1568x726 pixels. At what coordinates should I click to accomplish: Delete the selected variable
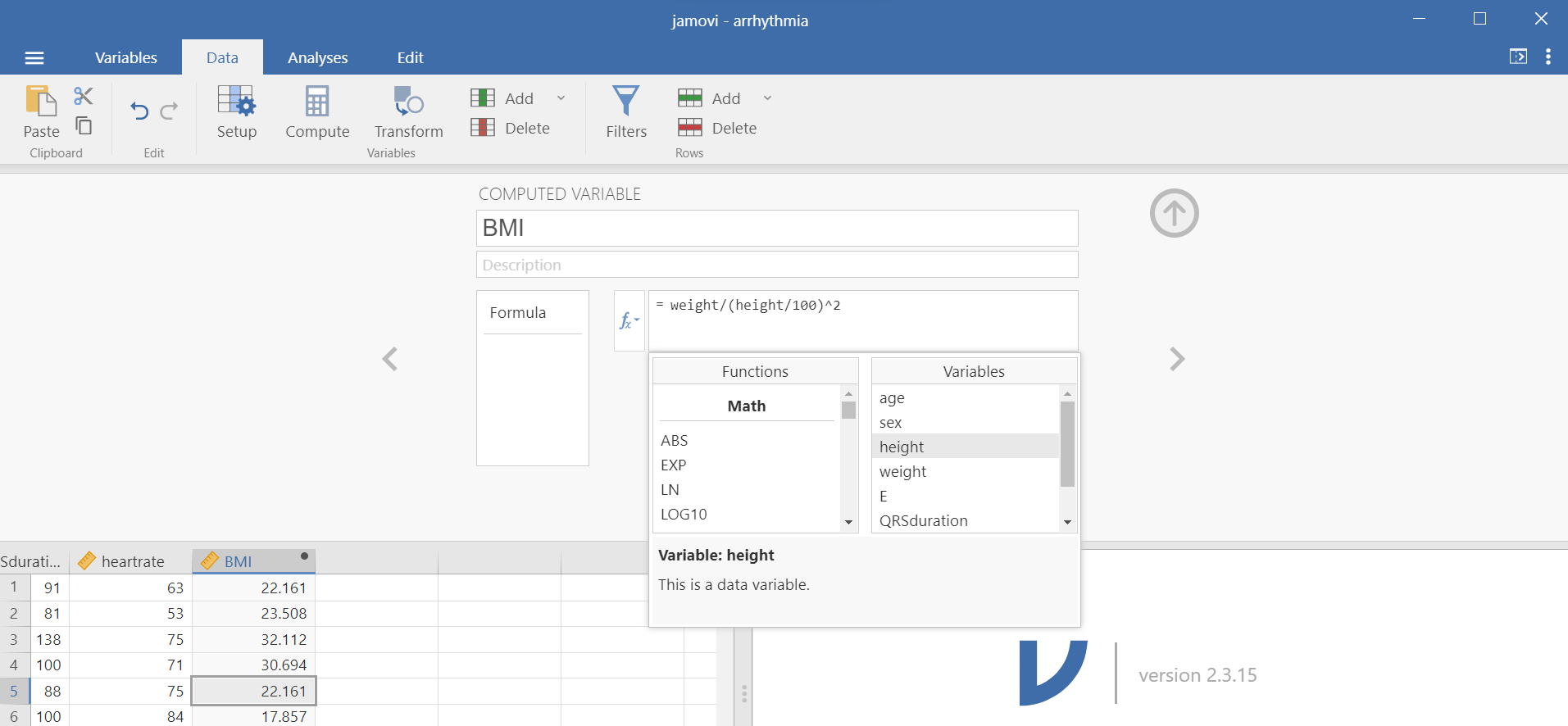pyautogui.click(x=511, y=128)
